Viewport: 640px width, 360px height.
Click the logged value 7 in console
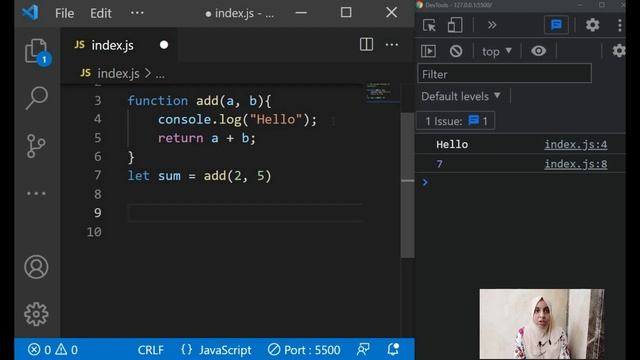click(439, 164)
